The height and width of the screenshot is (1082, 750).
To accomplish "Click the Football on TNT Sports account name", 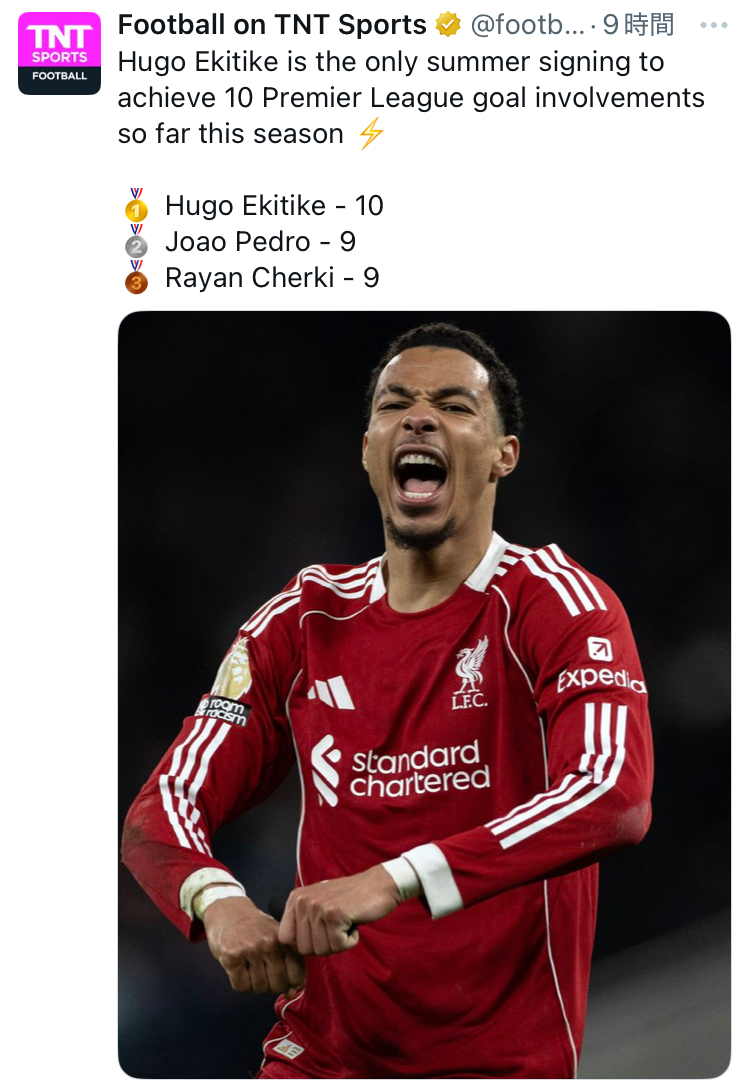I will click(x=272, y=25).
